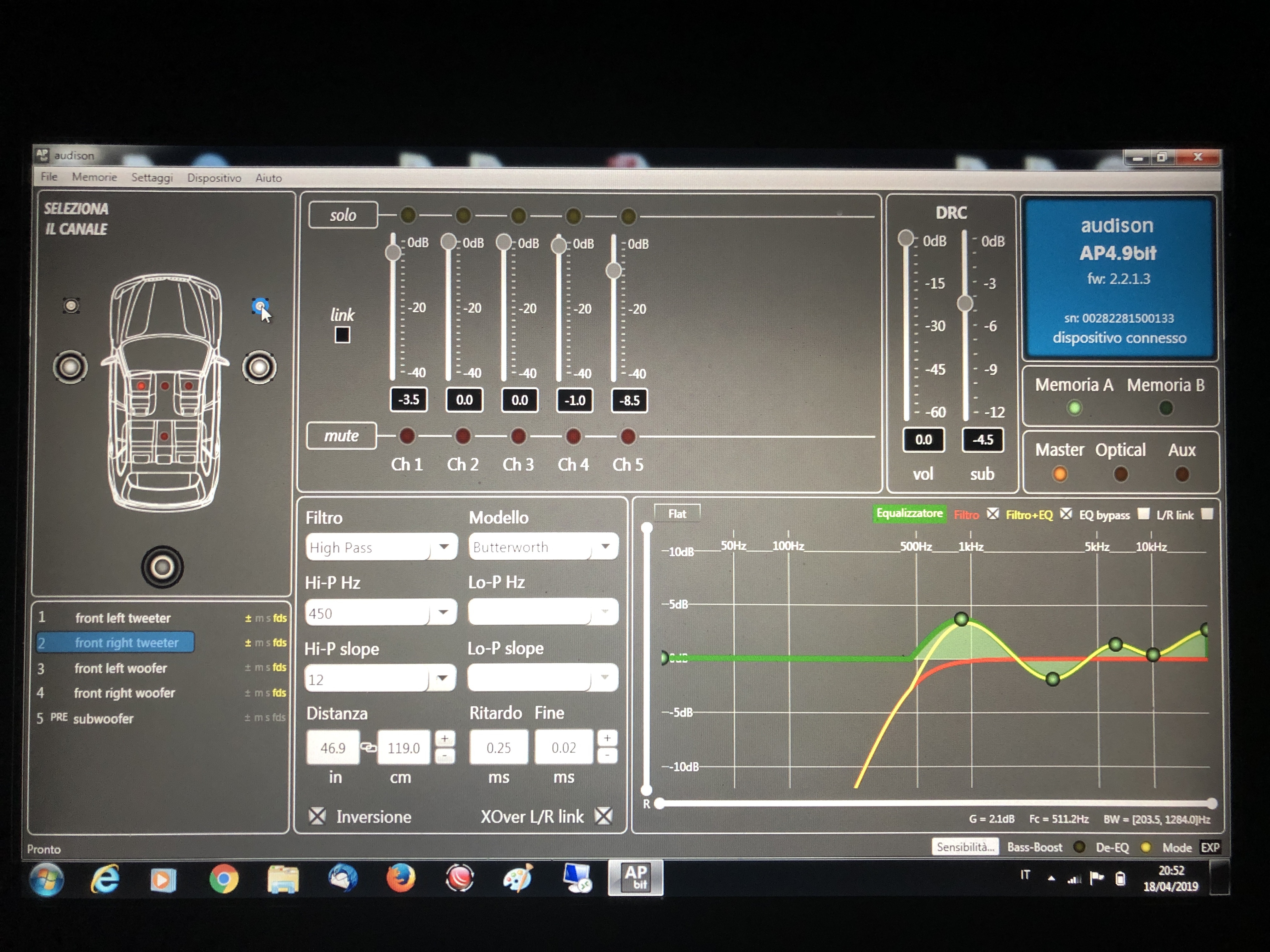The width and height of the screenshot is (1270, 952).
Task: Select the front right woofer speaker icon
Action: [x=259, y=367]
